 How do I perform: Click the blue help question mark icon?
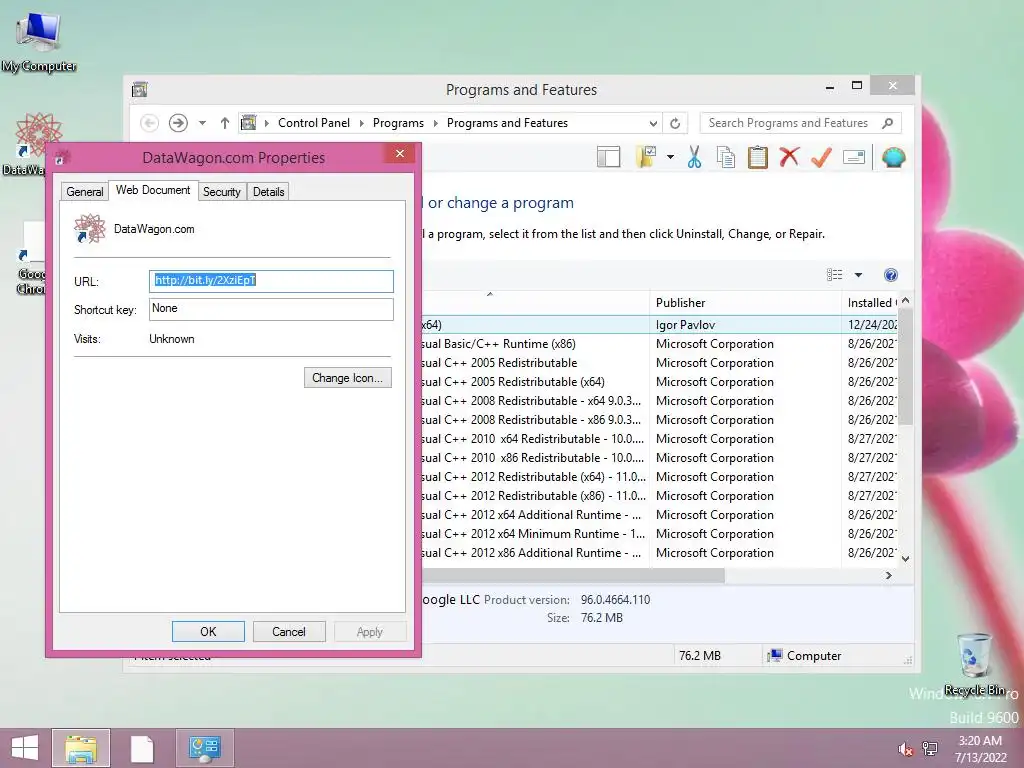(x=890, y=275)
